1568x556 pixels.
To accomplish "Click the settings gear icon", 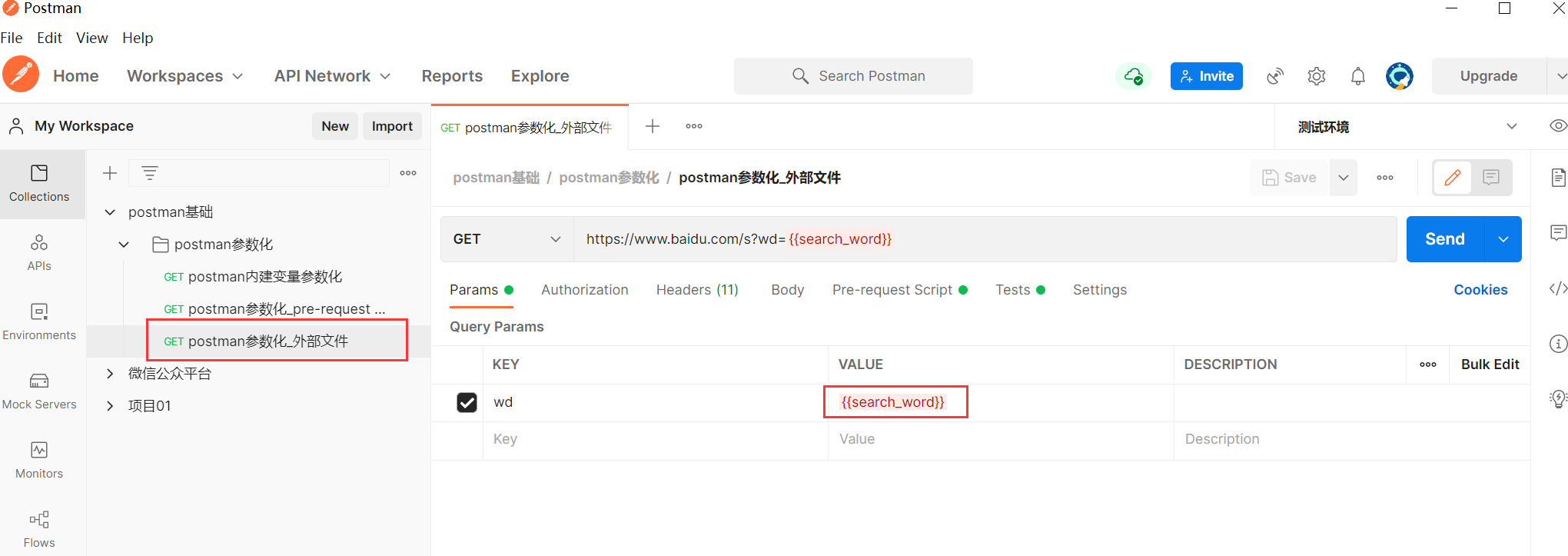I will (1317, 76).
